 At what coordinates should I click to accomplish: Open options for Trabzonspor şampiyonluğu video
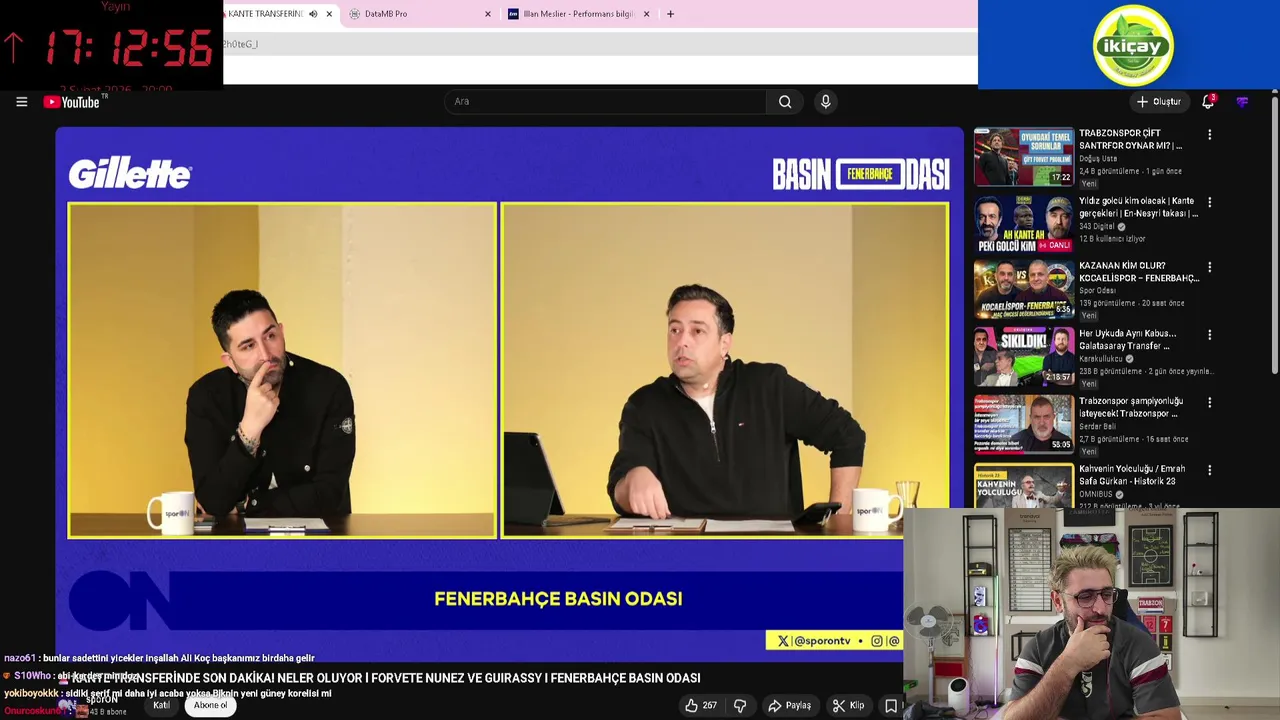(1209, 402)
